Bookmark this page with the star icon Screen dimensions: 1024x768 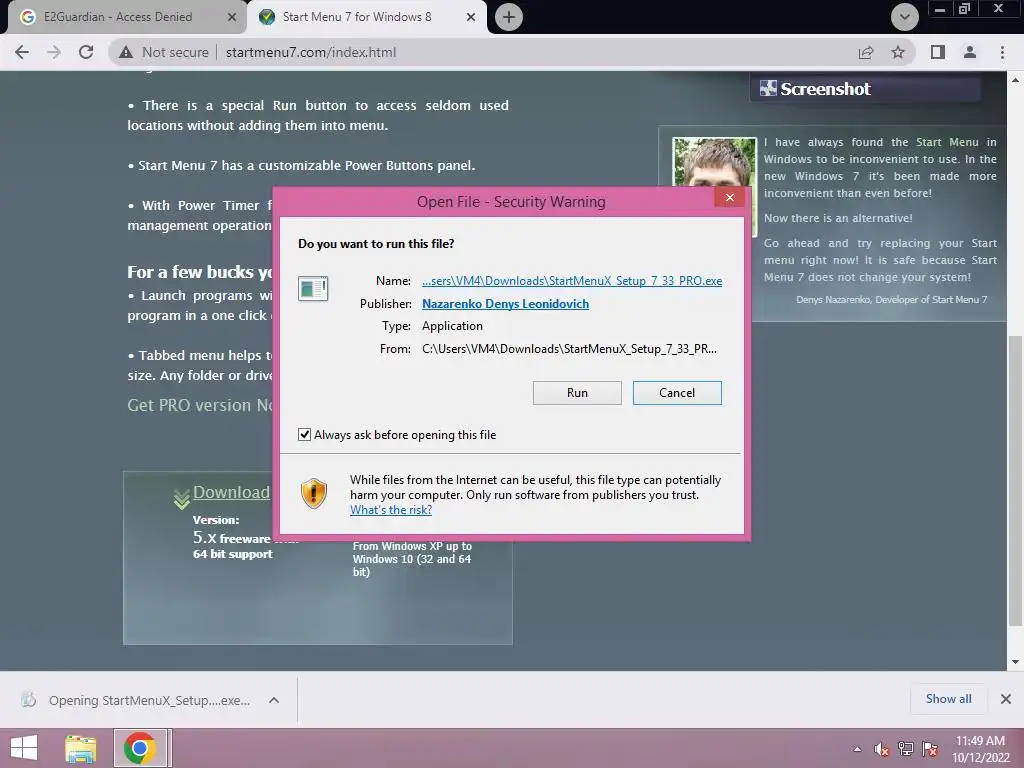(x=898, y=52)
